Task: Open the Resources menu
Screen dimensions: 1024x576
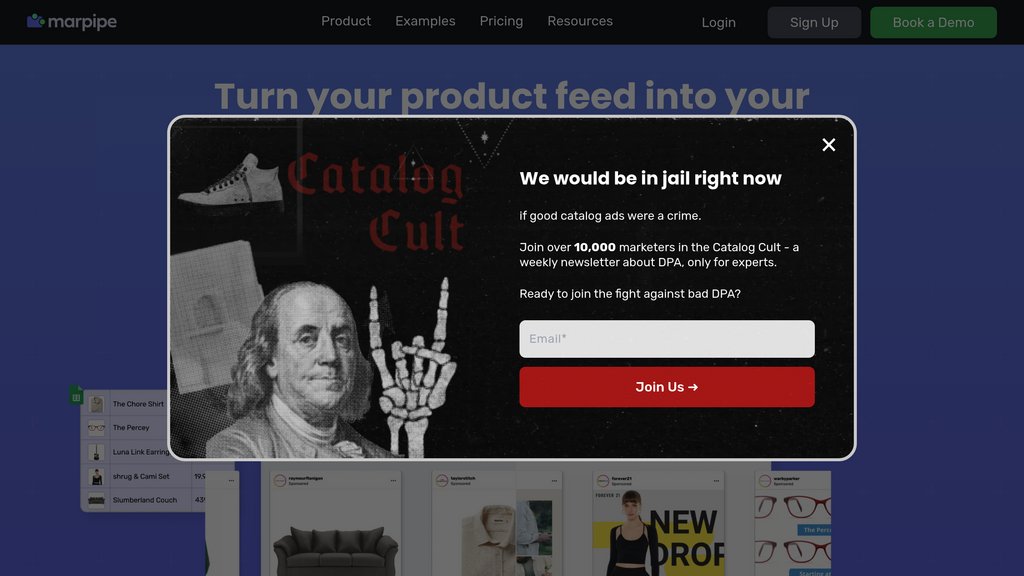Action: pyautogui.click(x=580, y=22)
